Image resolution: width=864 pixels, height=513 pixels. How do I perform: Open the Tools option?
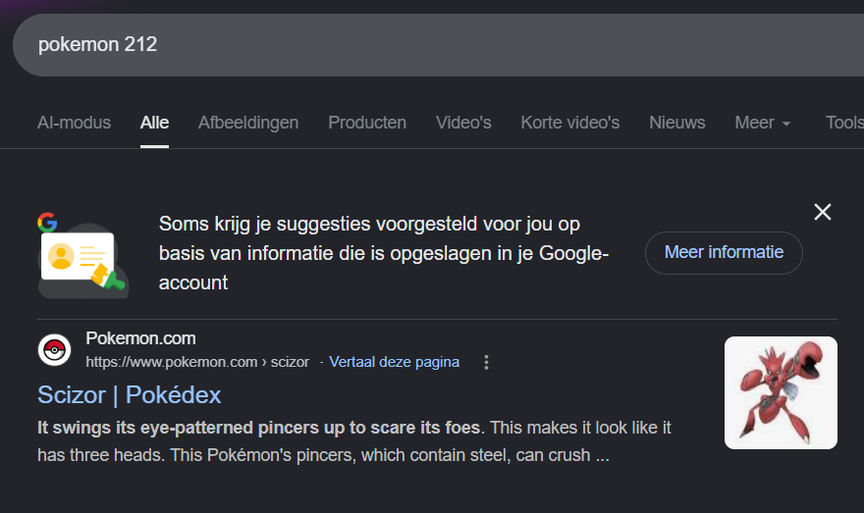(844, 122)
